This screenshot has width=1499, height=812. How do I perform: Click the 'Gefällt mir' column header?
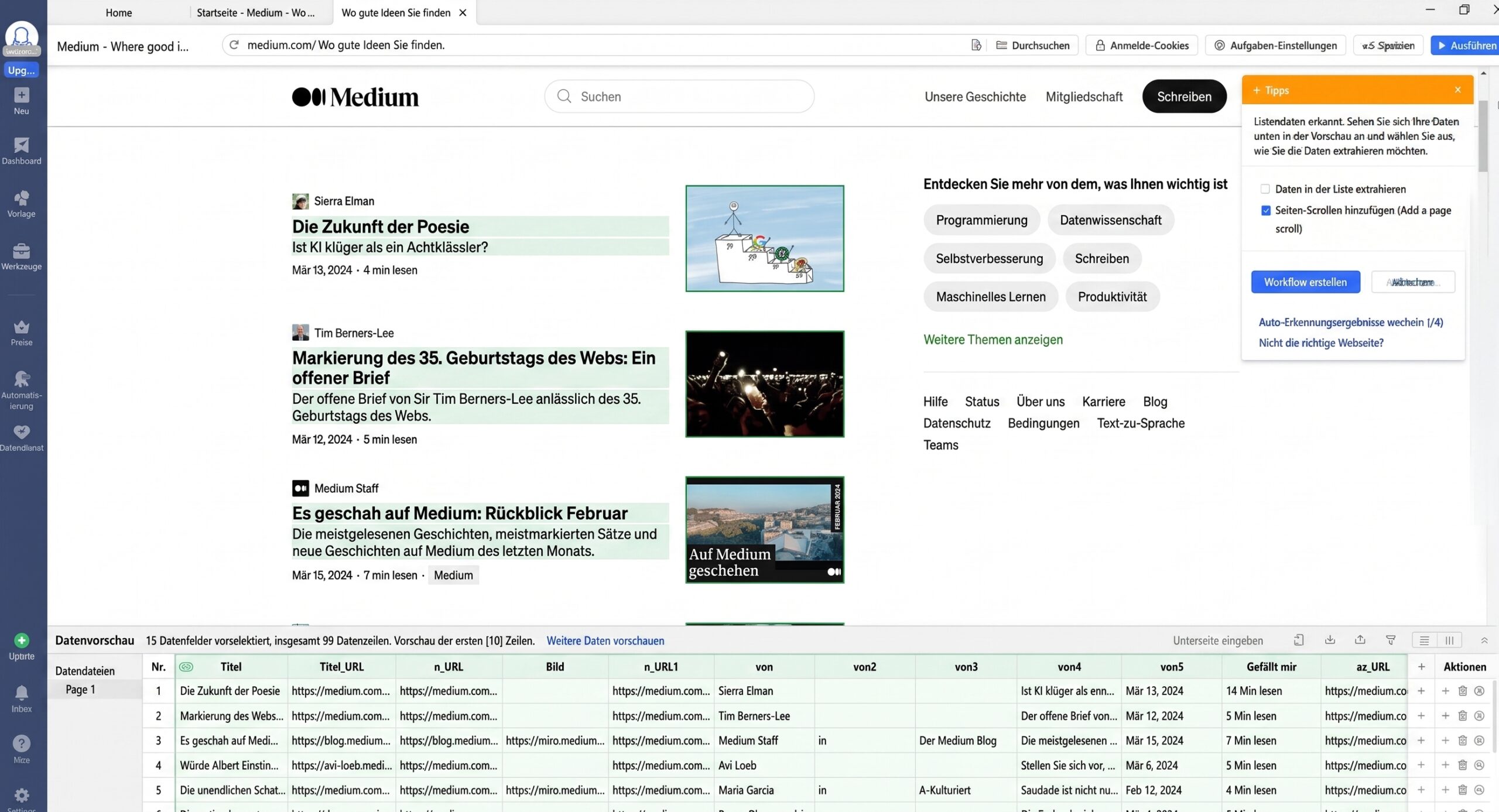click(1271, 667)
